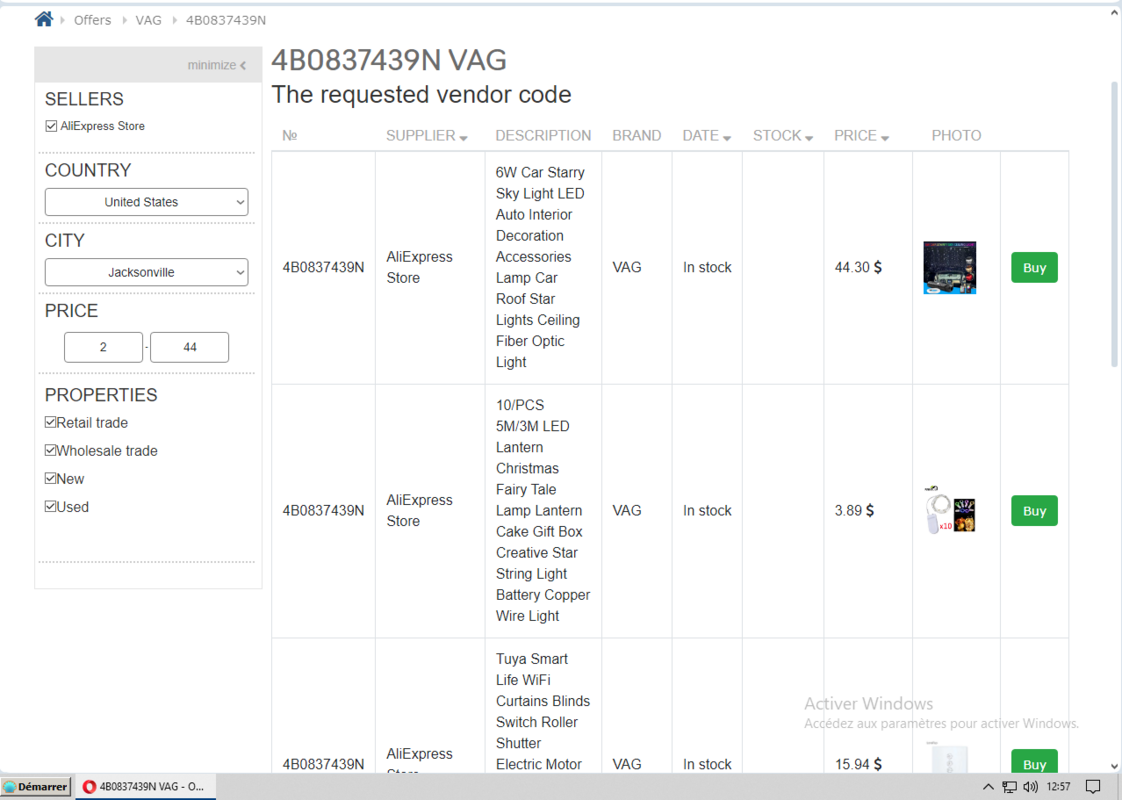Click the volume icon in system tray
Image resolution: width=1122 pixels, height=800 pixels.
1030,787
